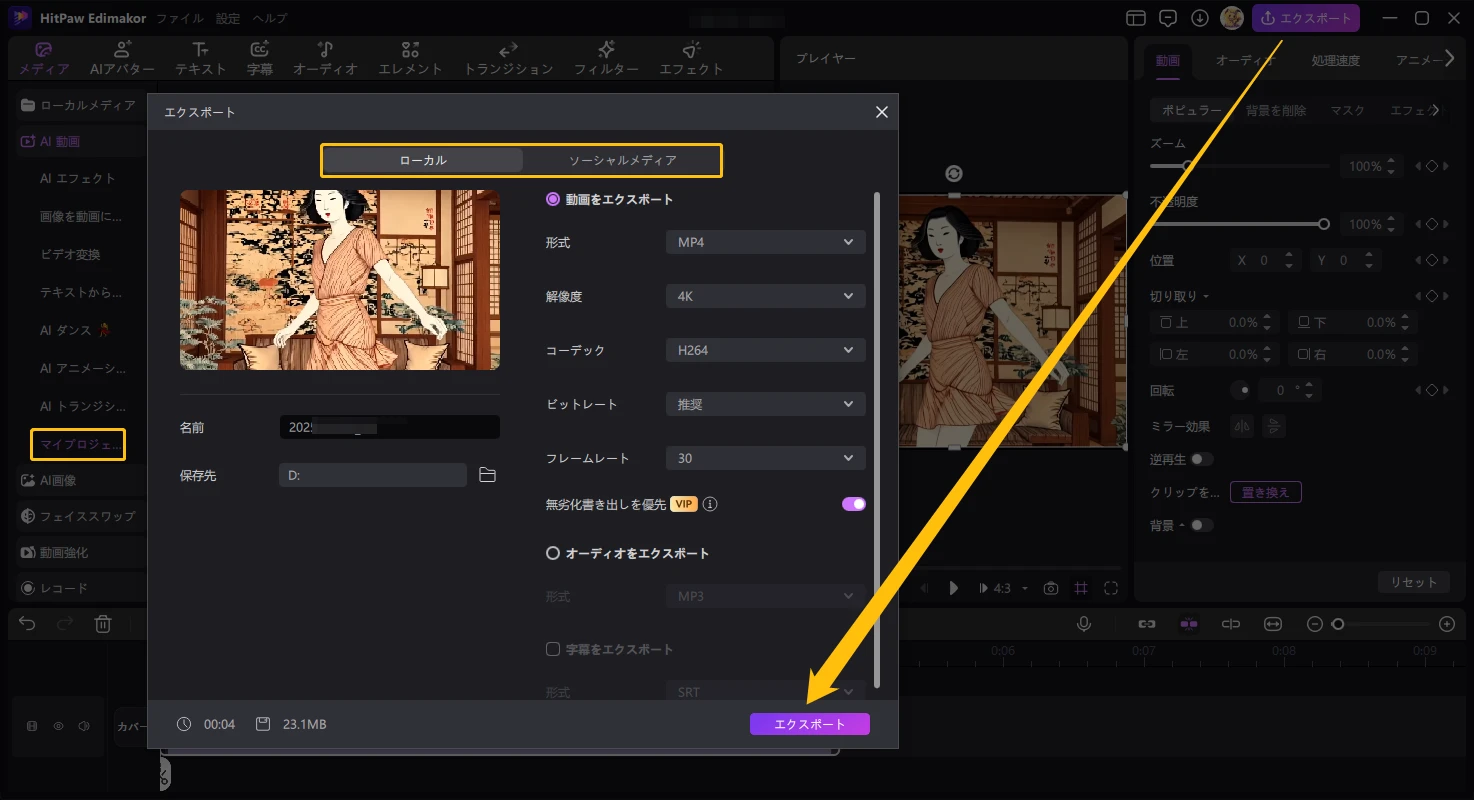The image size is (1474, 800).
Task: Open the ヘルプ menu
Action: 270,18
